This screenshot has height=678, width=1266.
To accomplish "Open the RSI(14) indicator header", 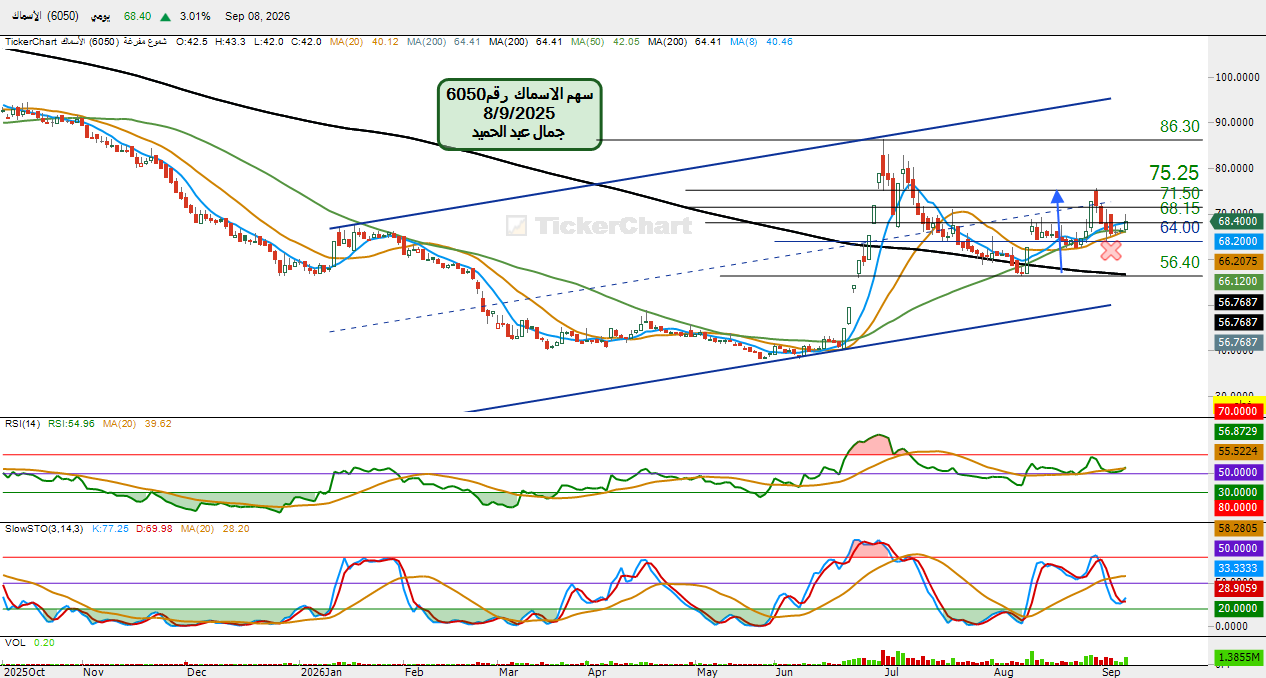I will (24, 423).
